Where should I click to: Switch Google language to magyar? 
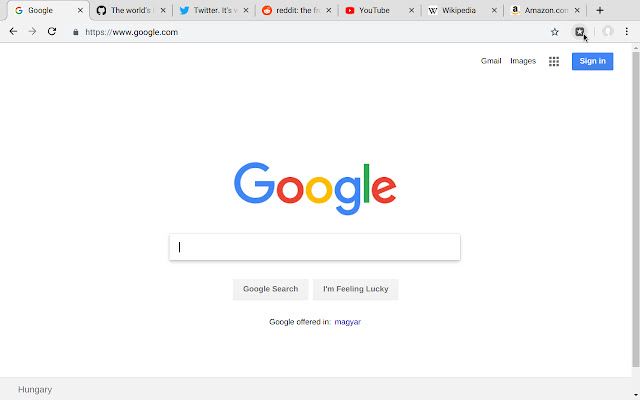(x=348, y=322)
